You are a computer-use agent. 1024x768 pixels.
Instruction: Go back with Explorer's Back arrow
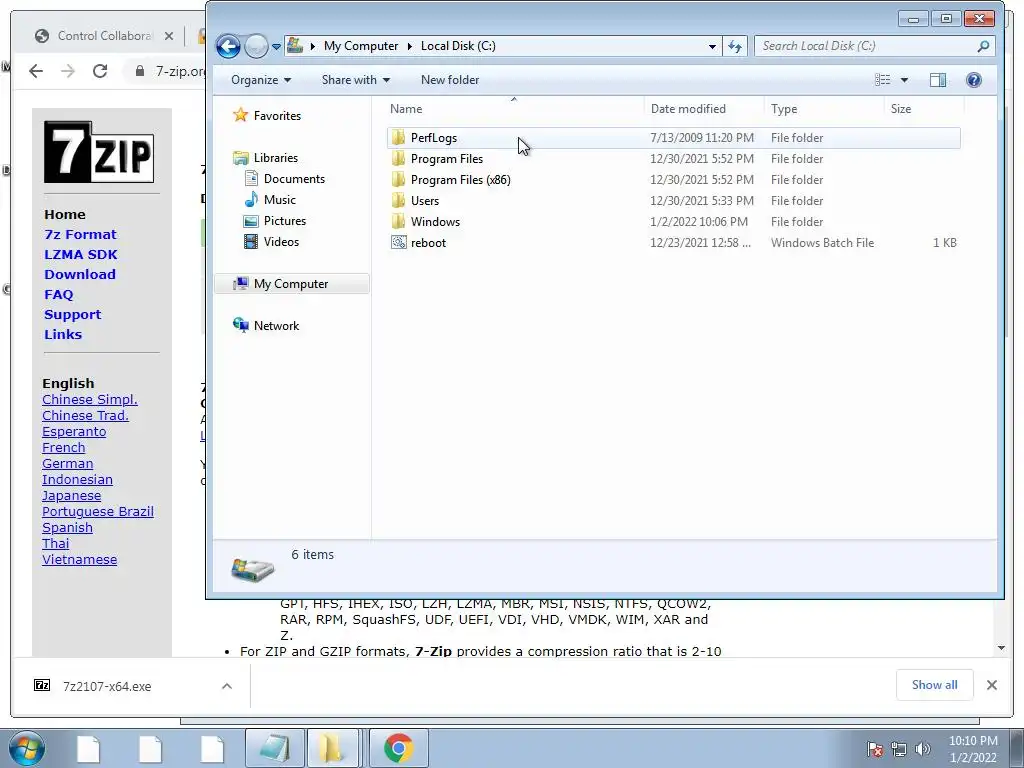coord(228,46)
